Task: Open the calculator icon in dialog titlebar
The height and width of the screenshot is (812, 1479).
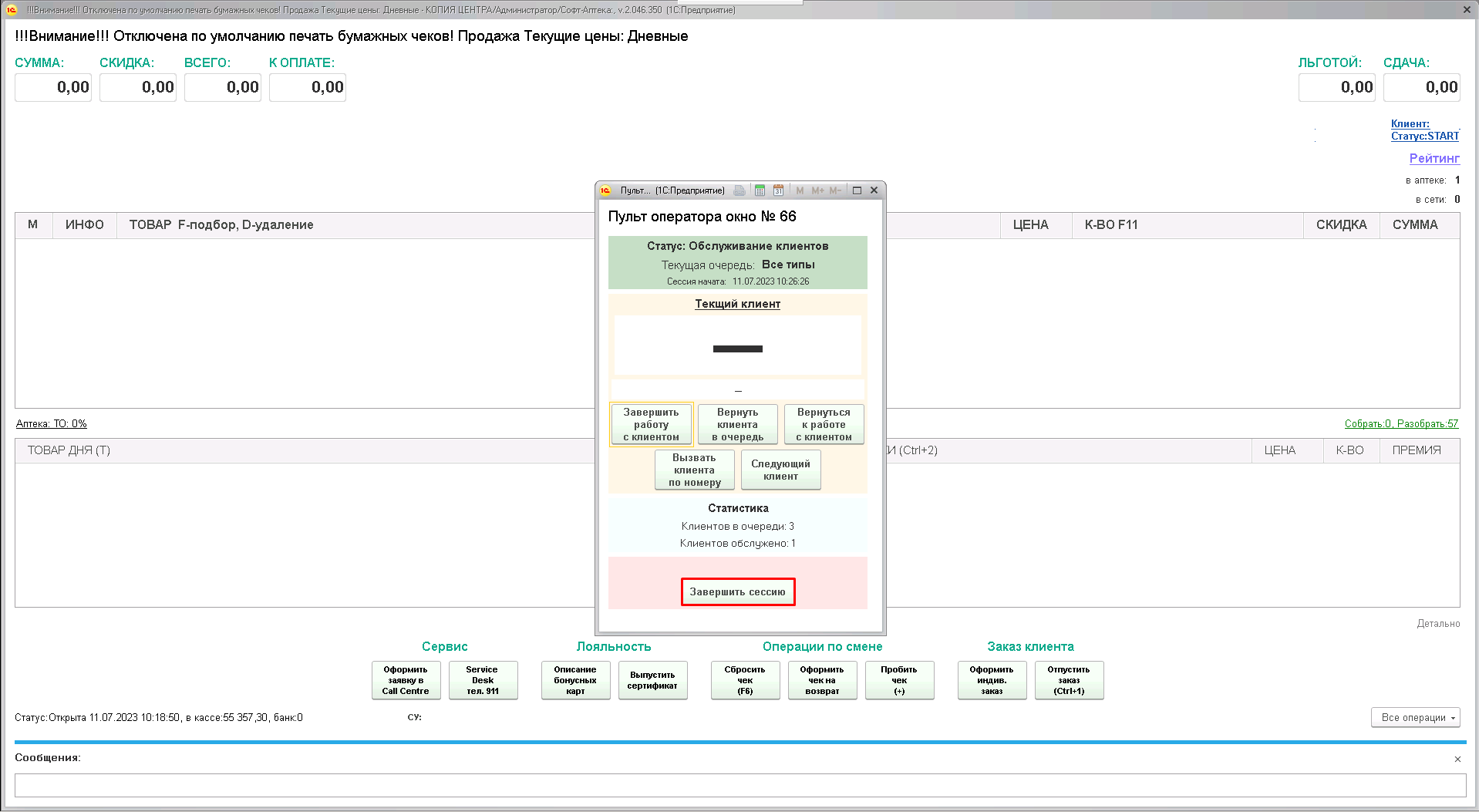Action: coord(760,190)
